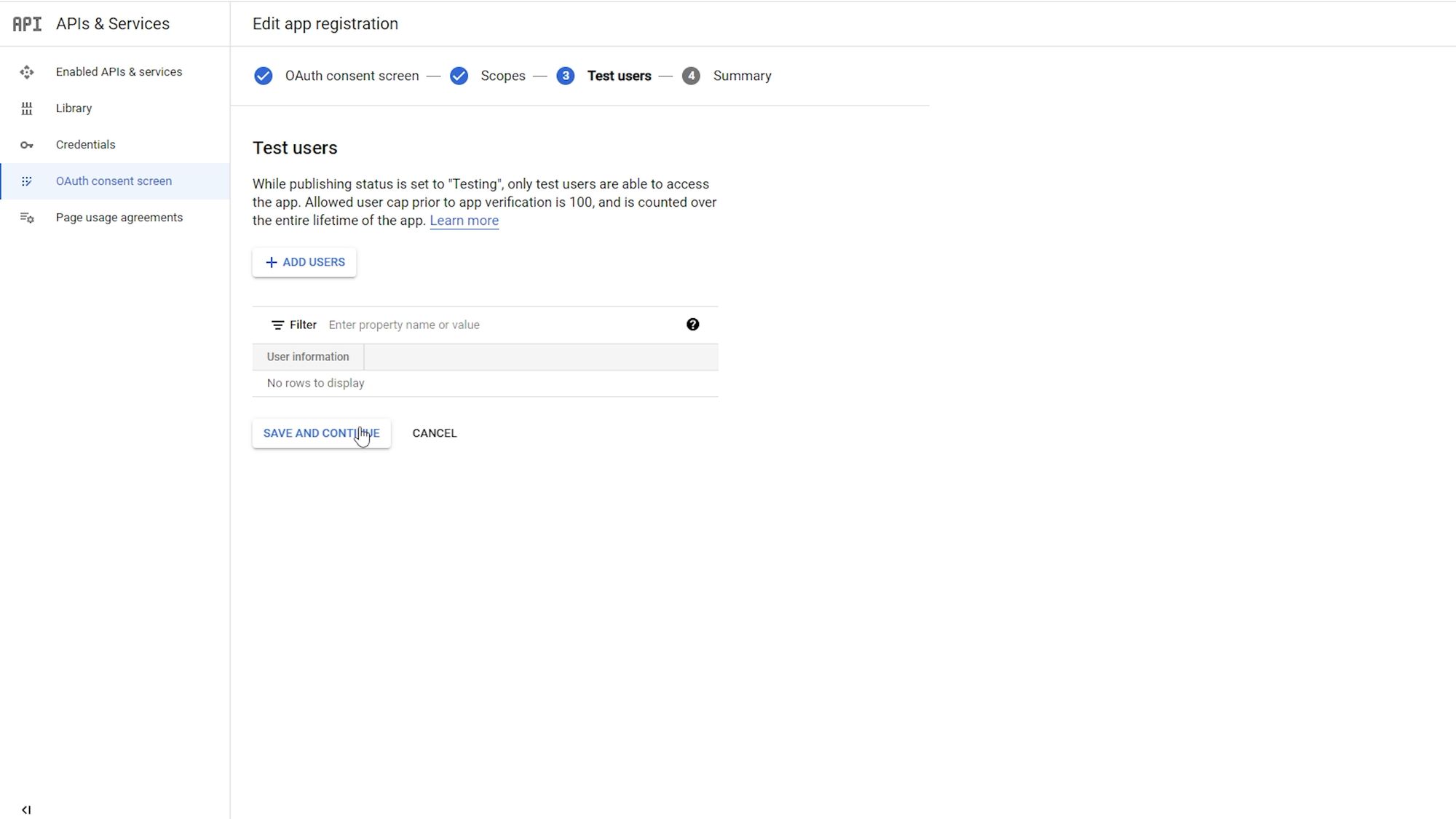This screenshot has width=1456, height=819.
Task: Select the OAuth consent screen menu item
Action: 113,181
